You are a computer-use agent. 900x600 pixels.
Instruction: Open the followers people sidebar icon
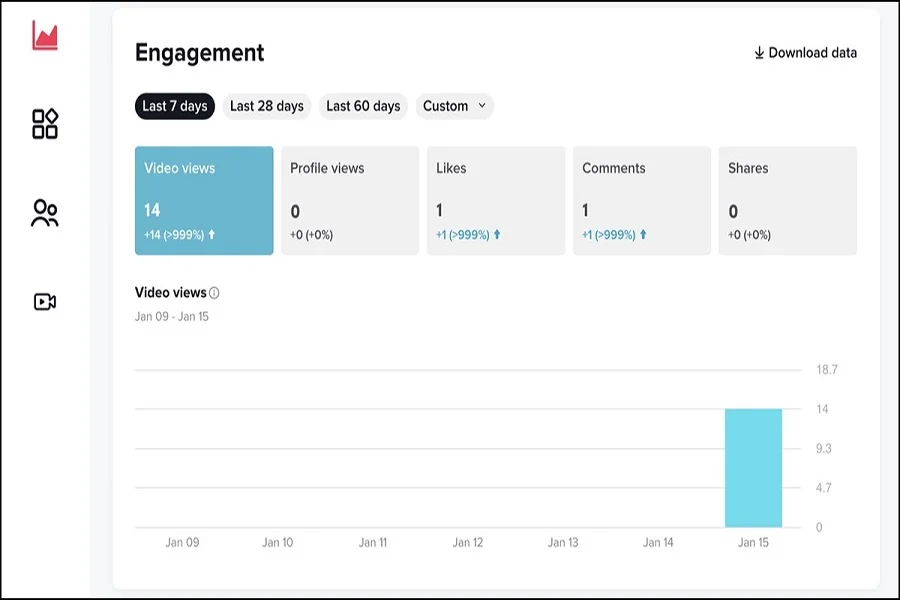[x=45, y=213]
